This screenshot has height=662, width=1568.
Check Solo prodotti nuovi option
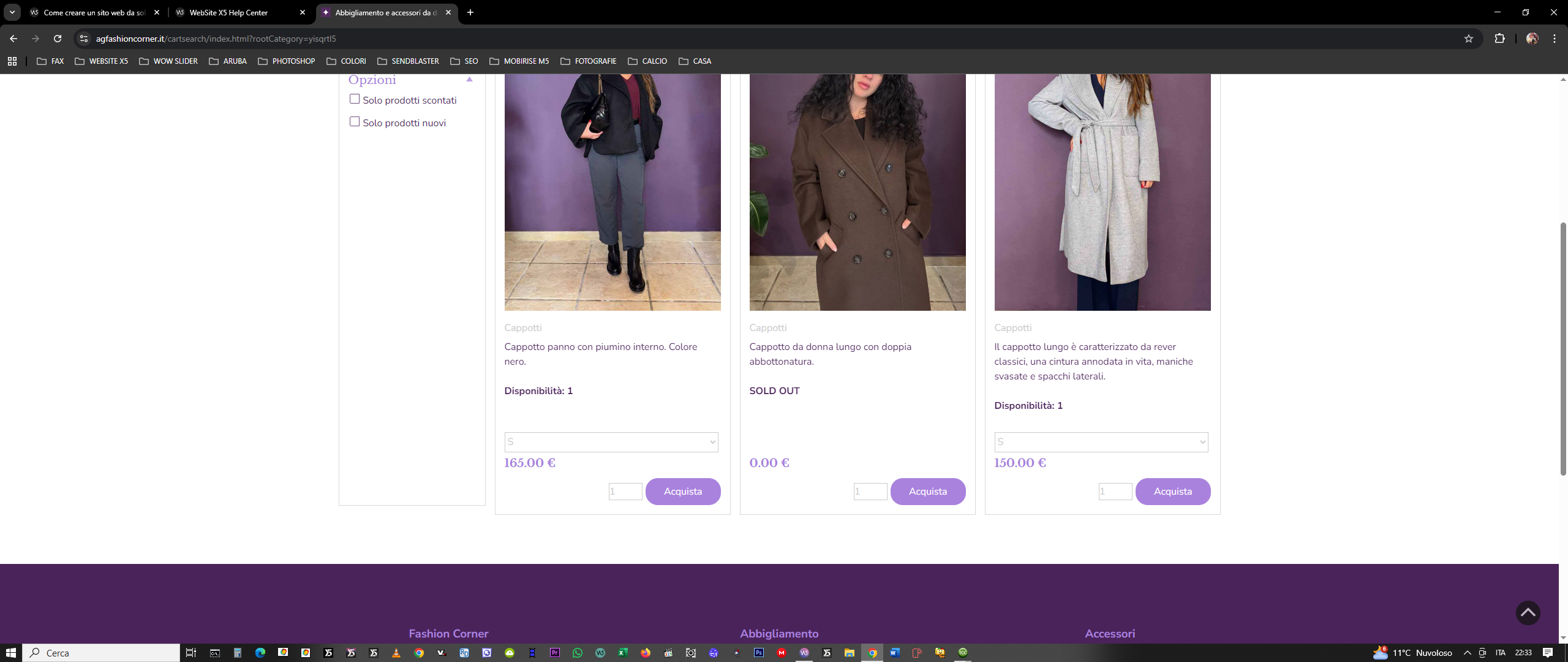(x=355, y=122)
